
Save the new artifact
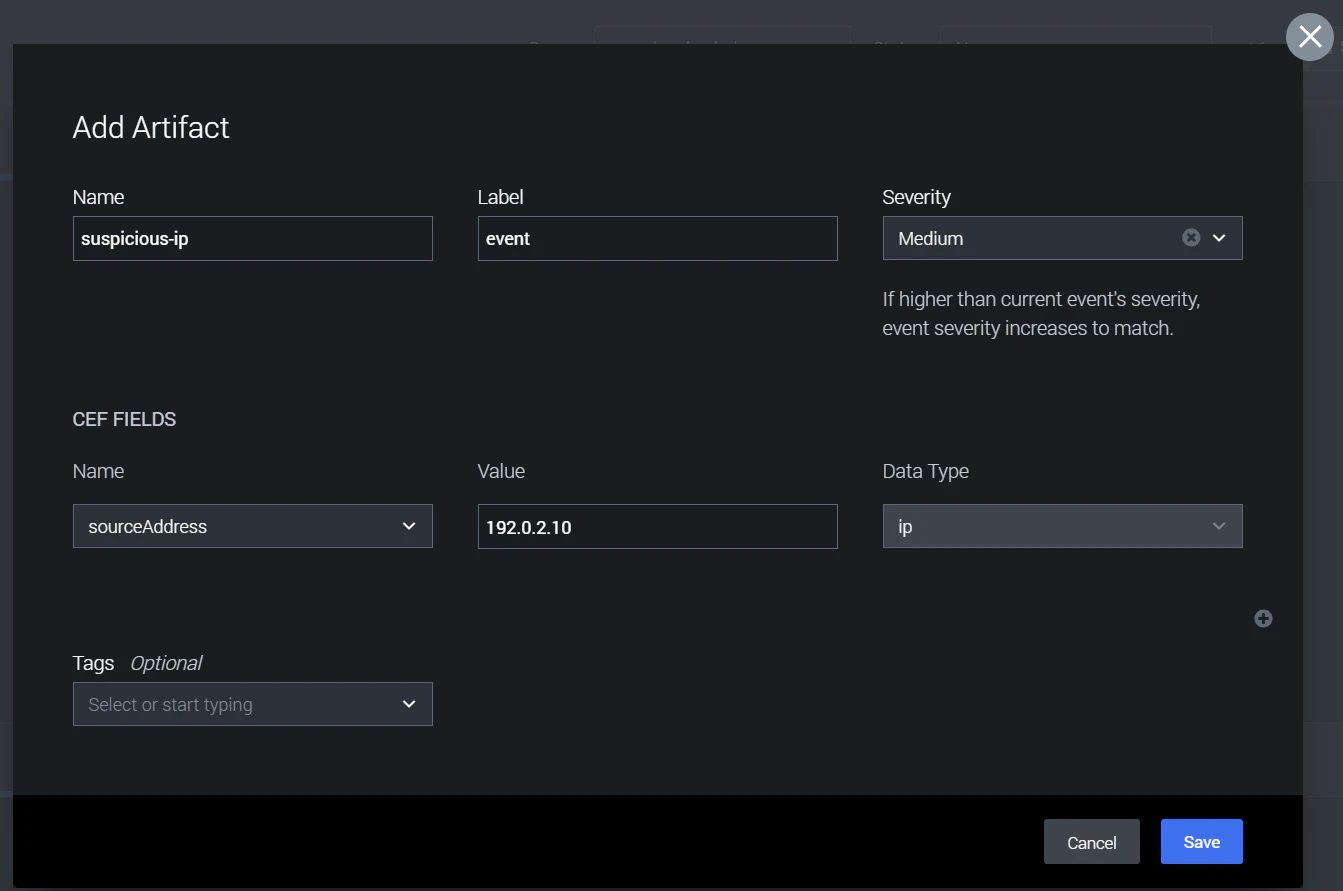1202,842
